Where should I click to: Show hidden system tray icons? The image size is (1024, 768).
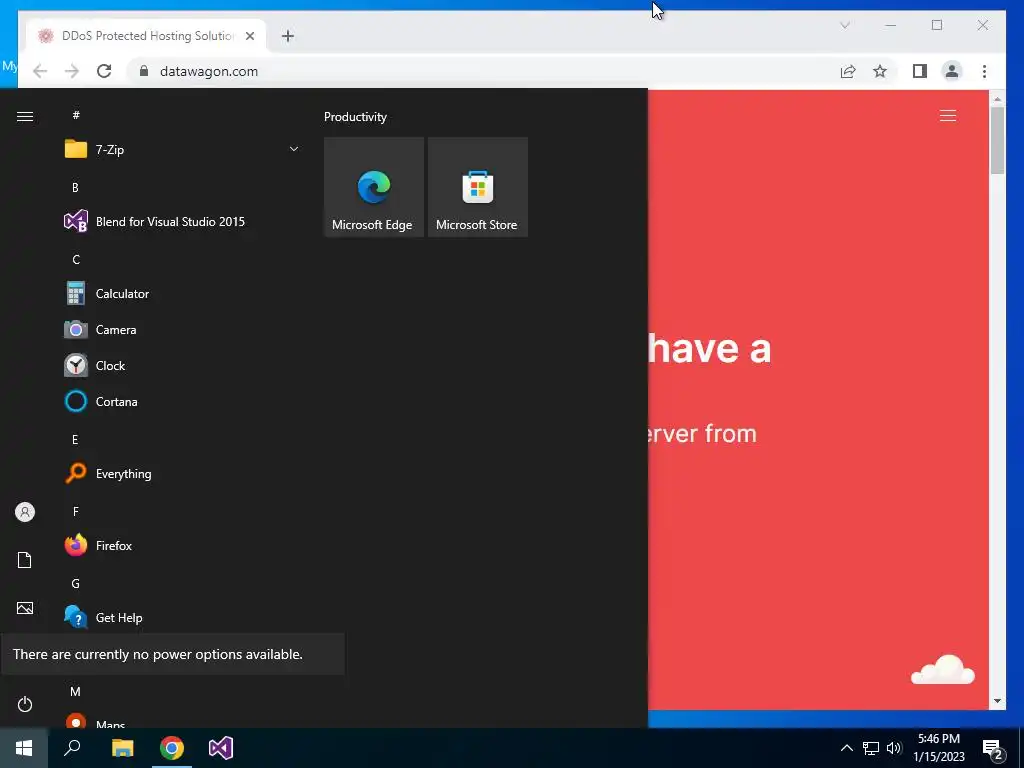(846, 748)
